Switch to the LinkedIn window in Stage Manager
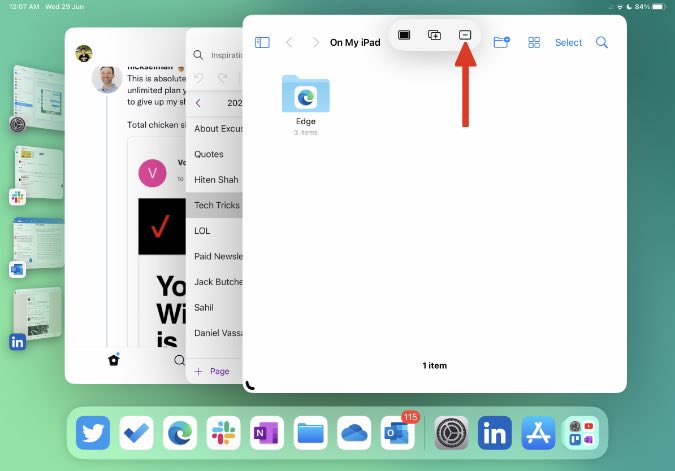 pyautogui.click(x=39, y=314)
